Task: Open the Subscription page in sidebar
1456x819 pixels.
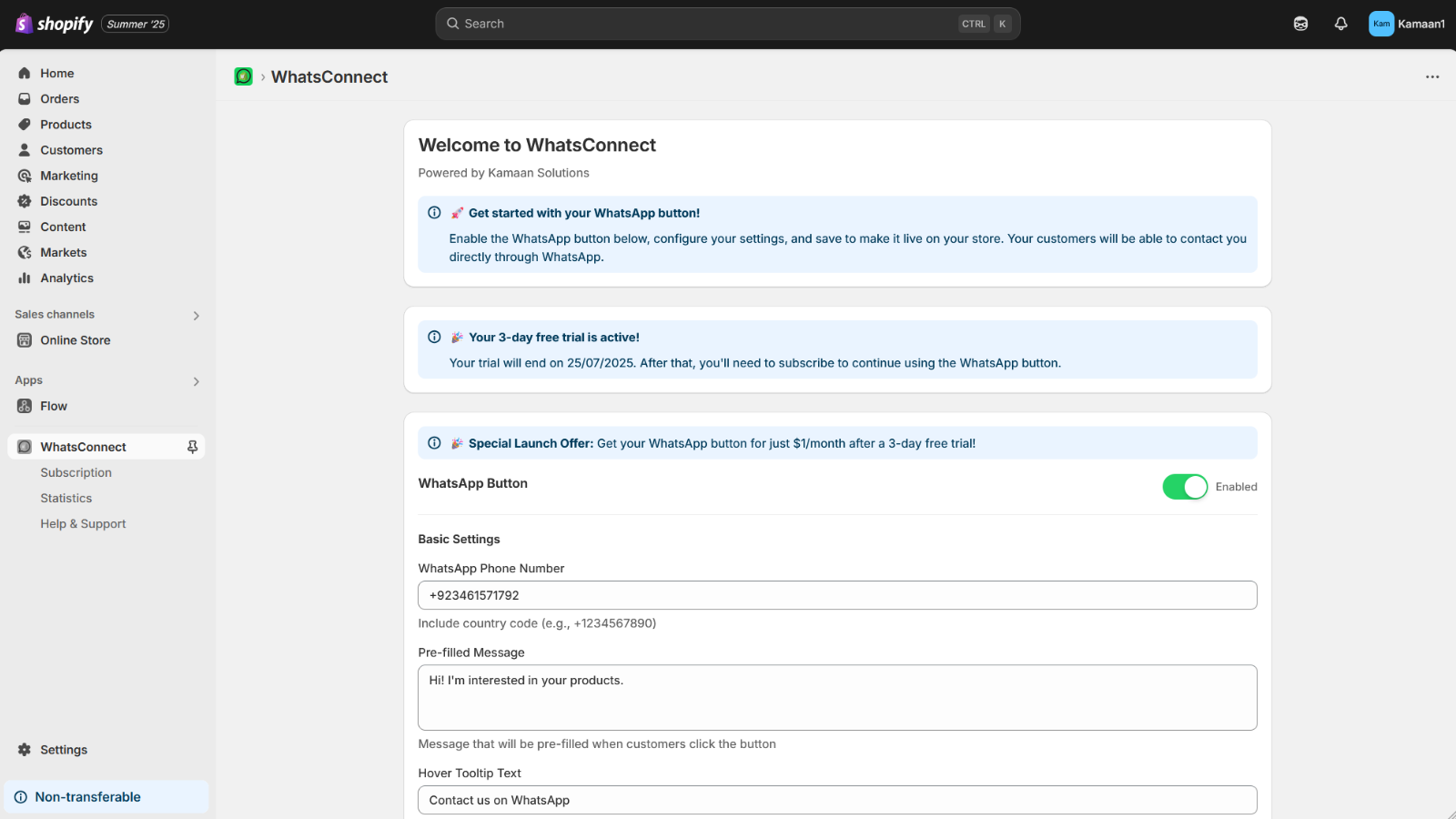Action: [x=76, y=472]
